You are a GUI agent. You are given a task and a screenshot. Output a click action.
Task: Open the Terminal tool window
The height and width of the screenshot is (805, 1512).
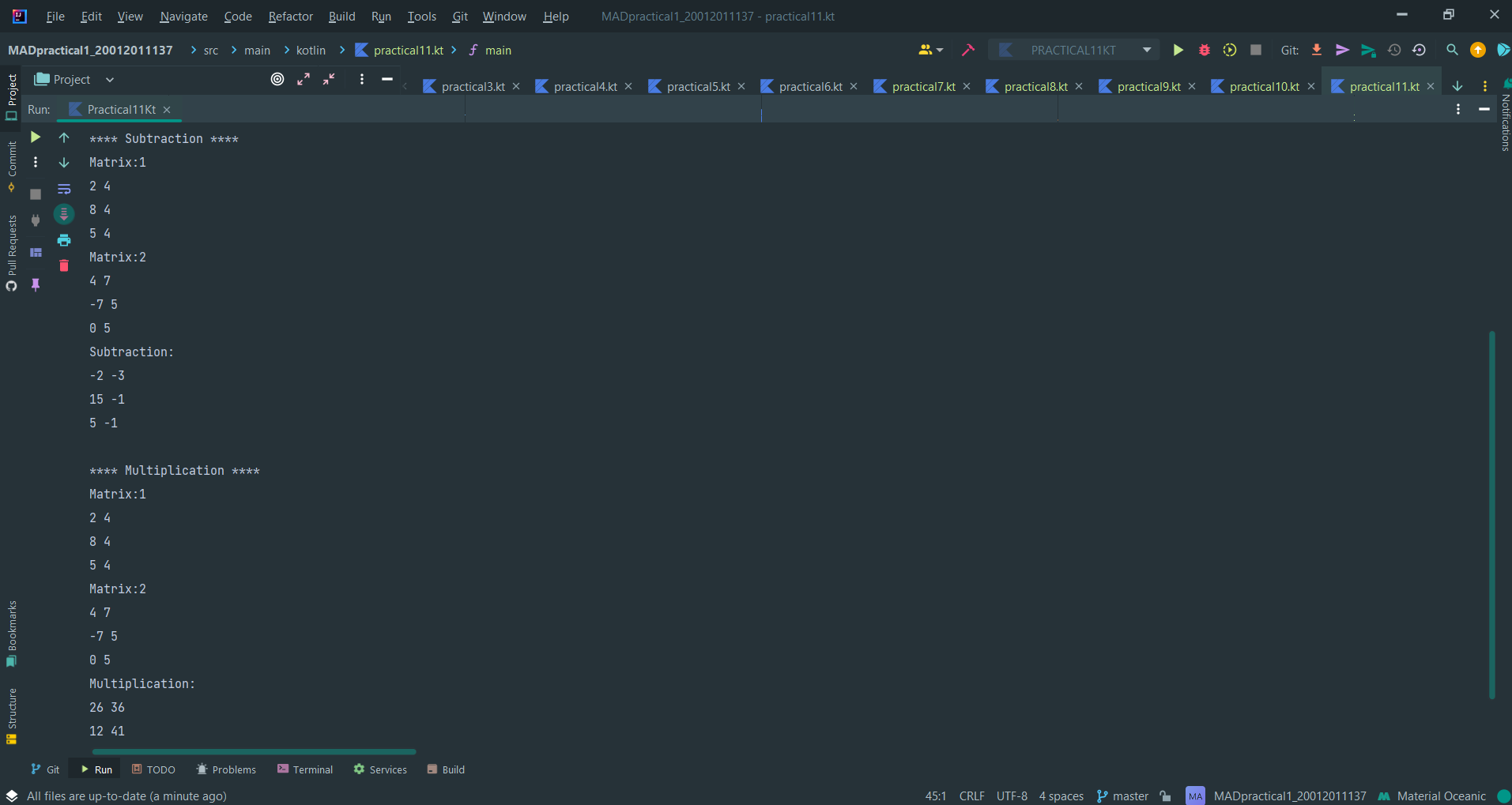[305, 769]
